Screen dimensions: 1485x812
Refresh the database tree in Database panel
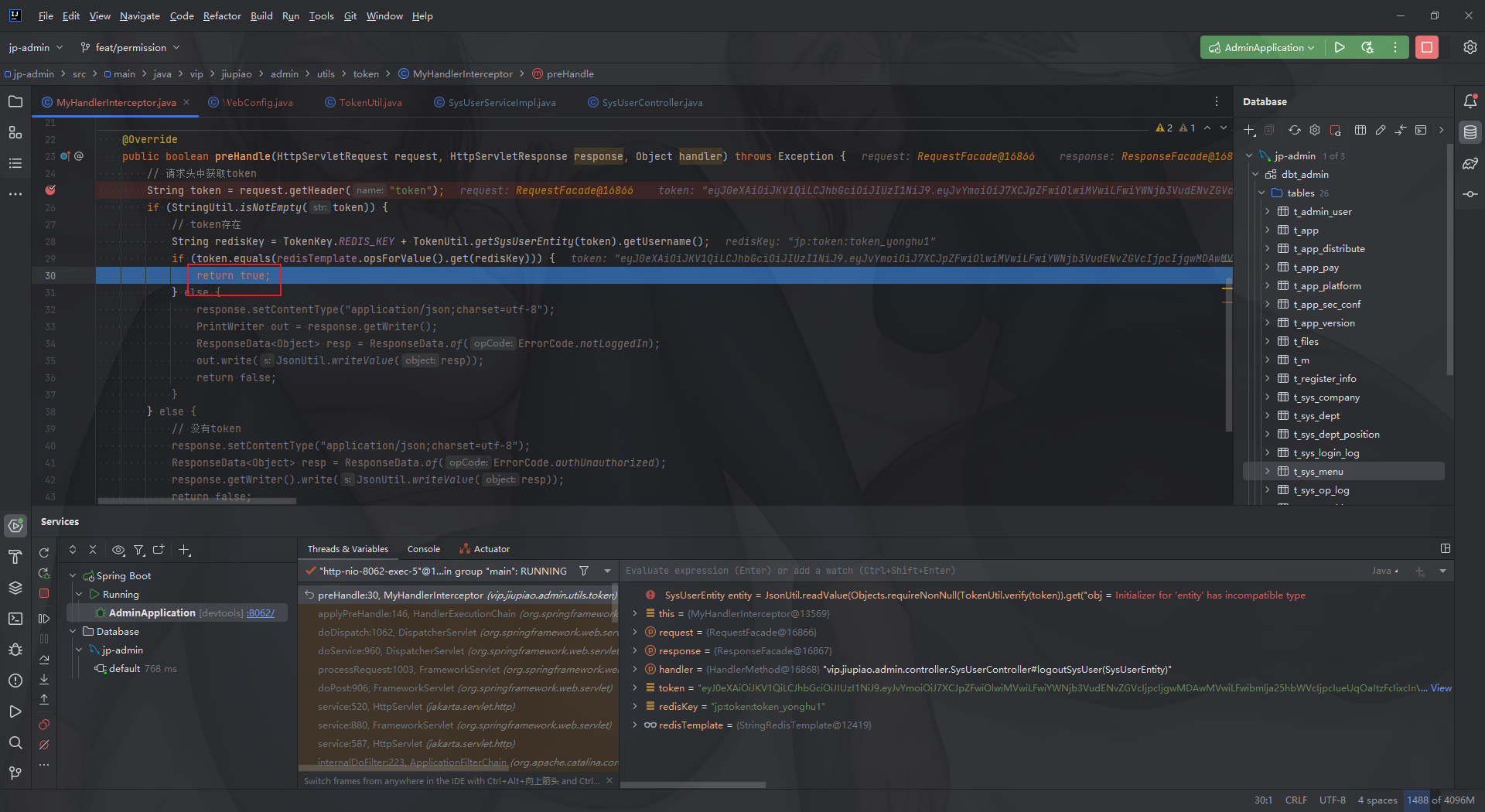pos(1295,130)
